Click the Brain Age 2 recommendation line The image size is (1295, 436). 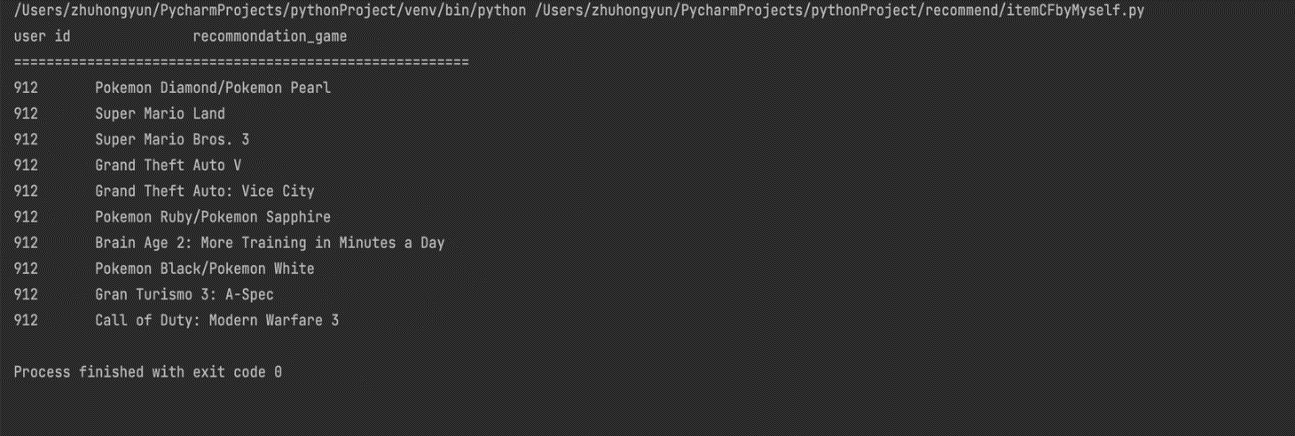coord(270,243)
